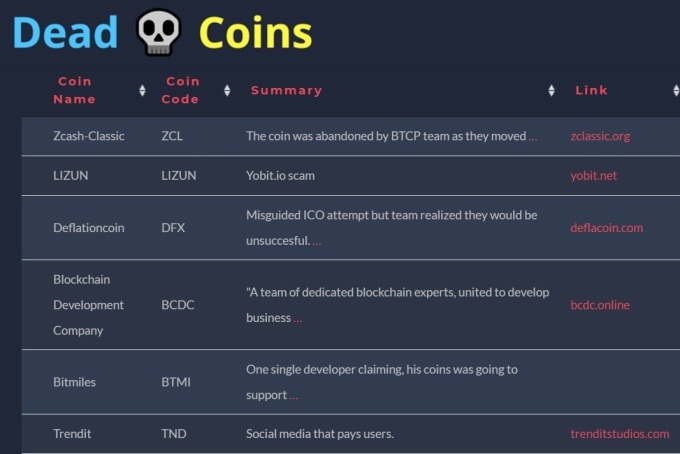
Task: Click the Dead word in the title
Action: click(x=65, y=32)
